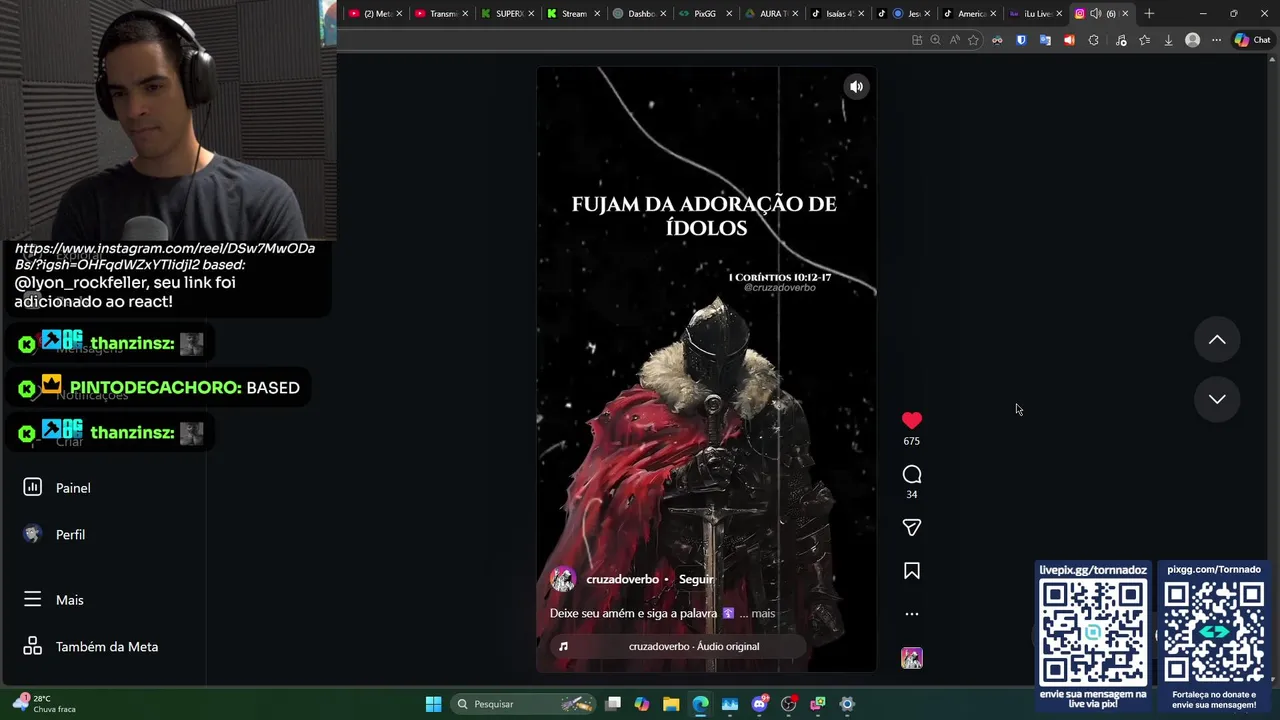Click the Mais hamburger icon
Viewport: 1280px width, 720px height.
(x=33, y=599)
